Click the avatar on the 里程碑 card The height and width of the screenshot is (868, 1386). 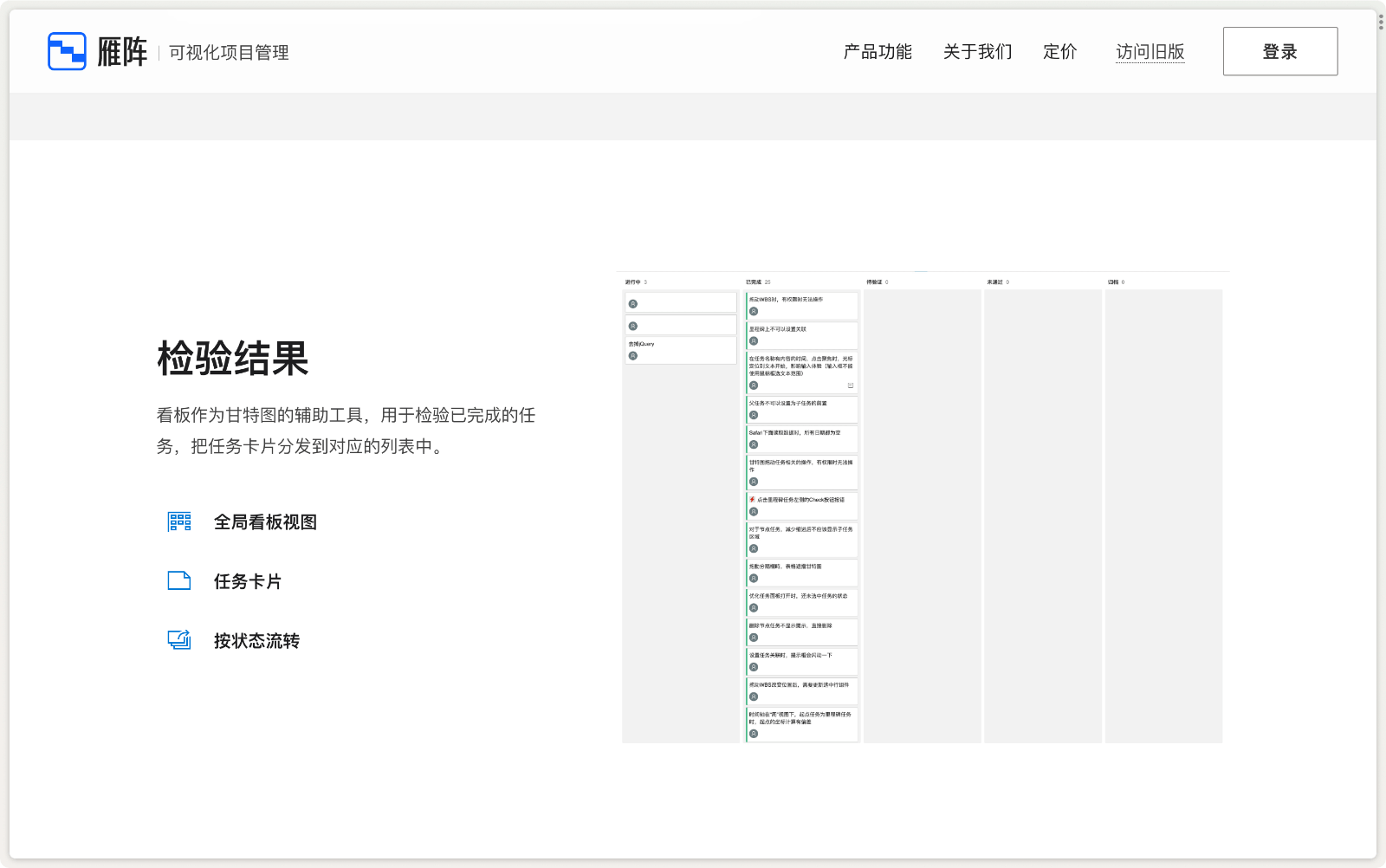(x=753, y=340)
